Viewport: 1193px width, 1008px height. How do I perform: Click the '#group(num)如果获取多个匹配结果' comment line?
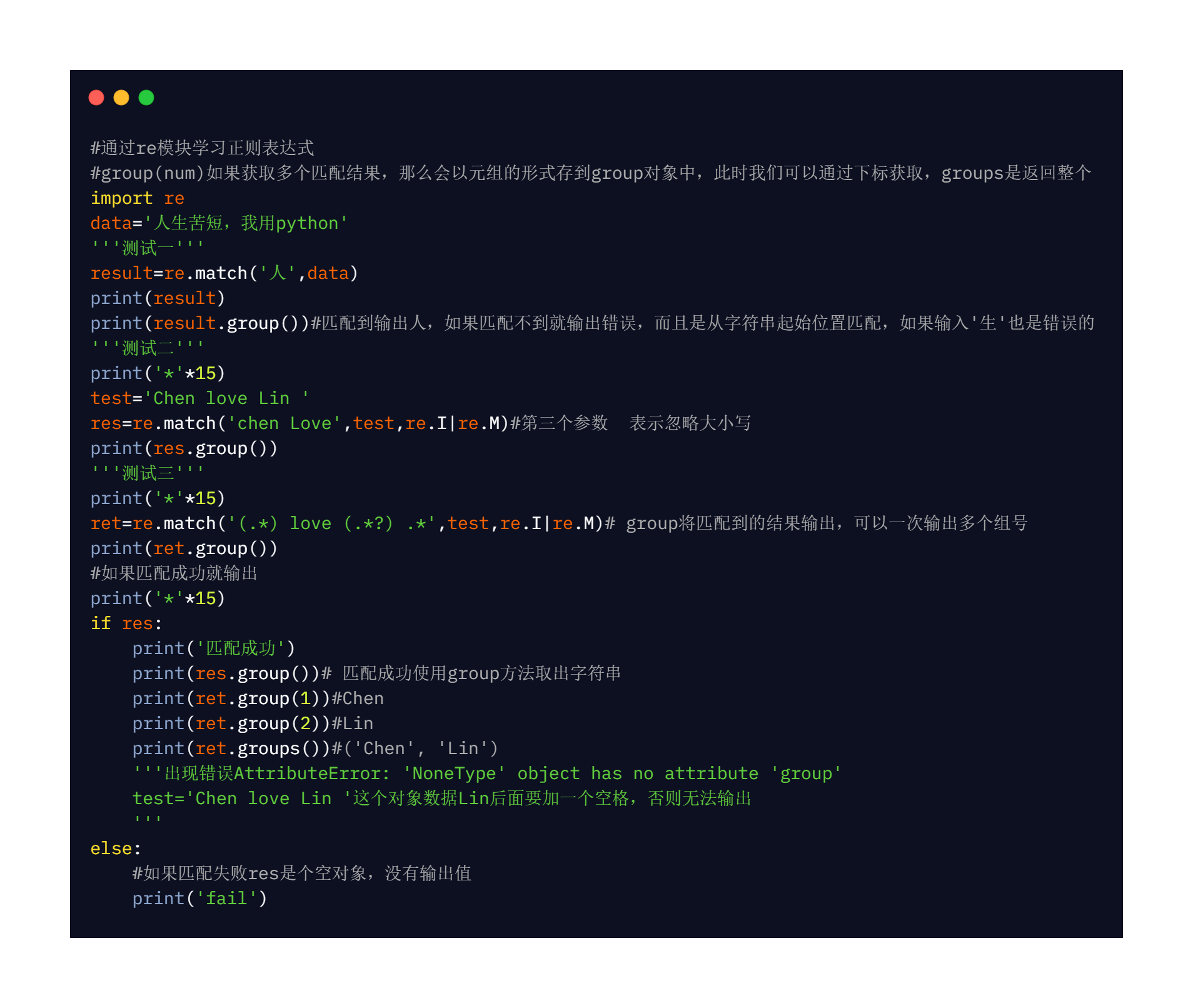(591, 173)
